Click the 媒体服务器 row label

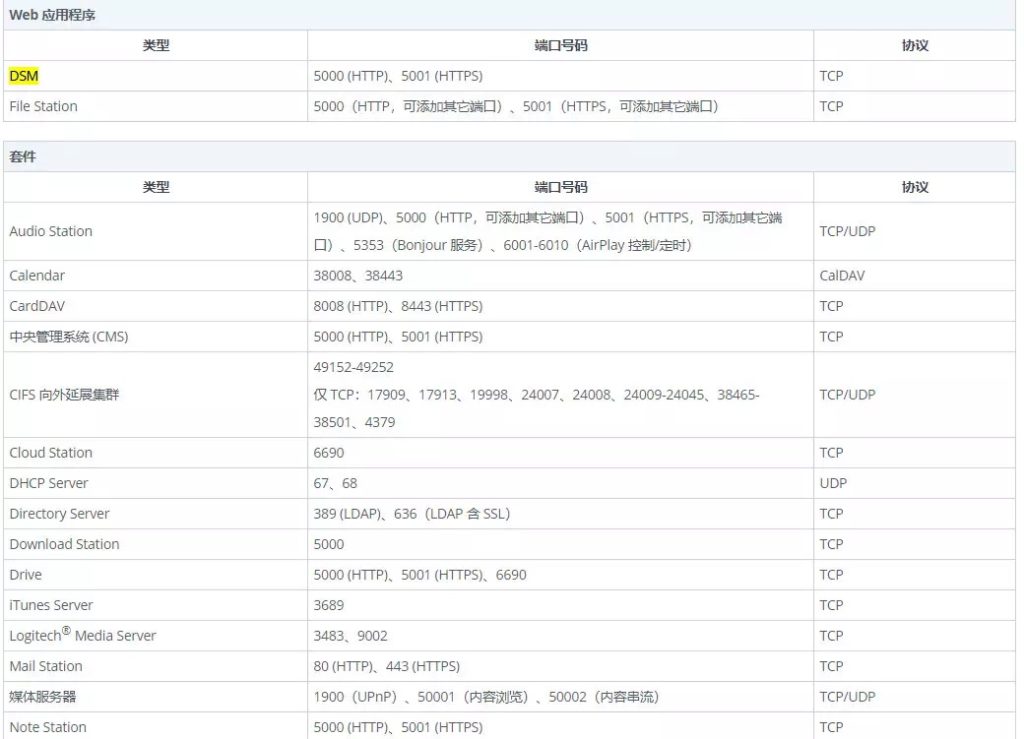pyautogui.click(x=43, y=697)
